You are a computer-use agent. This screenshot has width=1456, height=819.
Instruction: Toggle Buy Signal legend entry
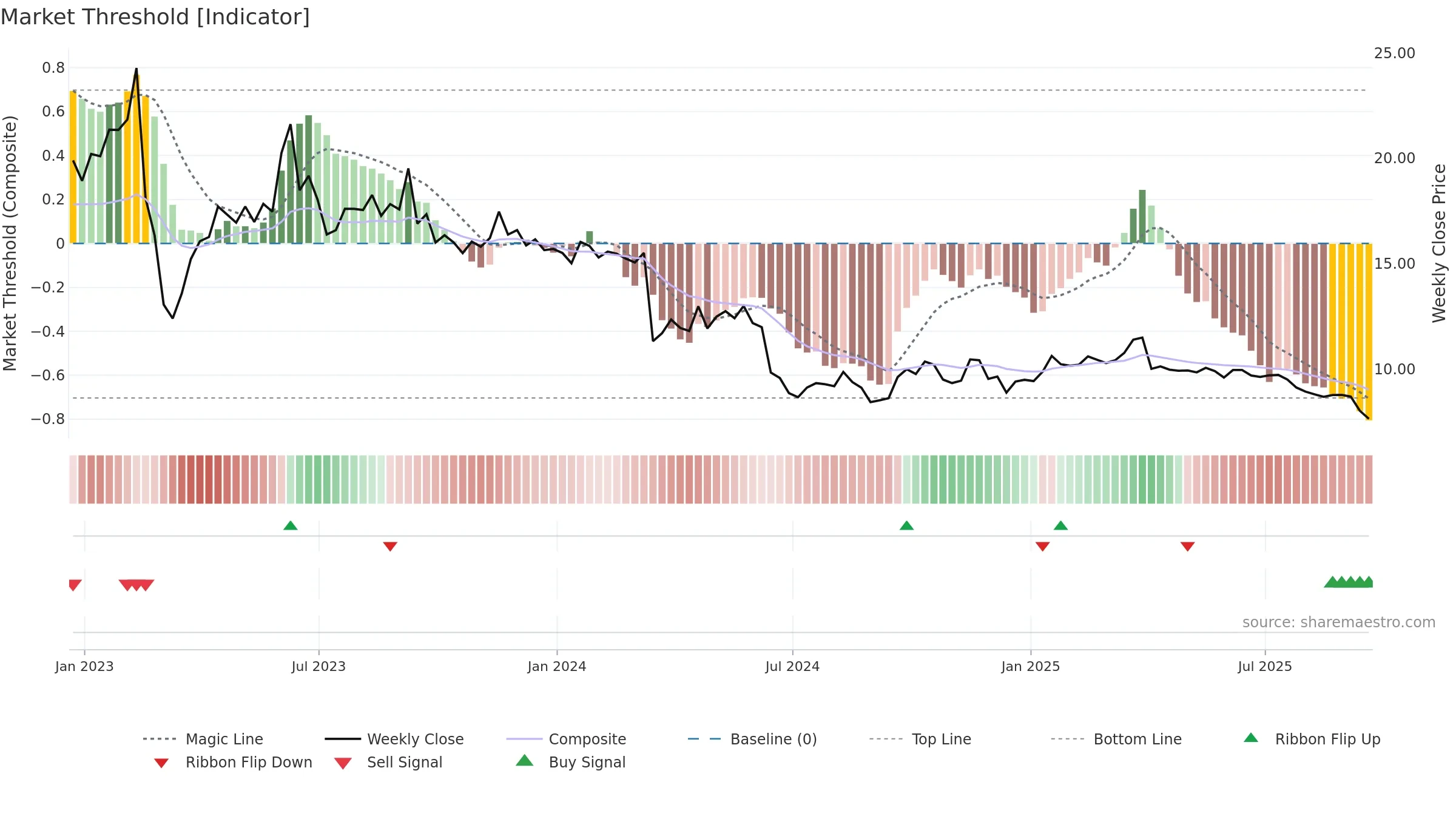click(570, 762)
